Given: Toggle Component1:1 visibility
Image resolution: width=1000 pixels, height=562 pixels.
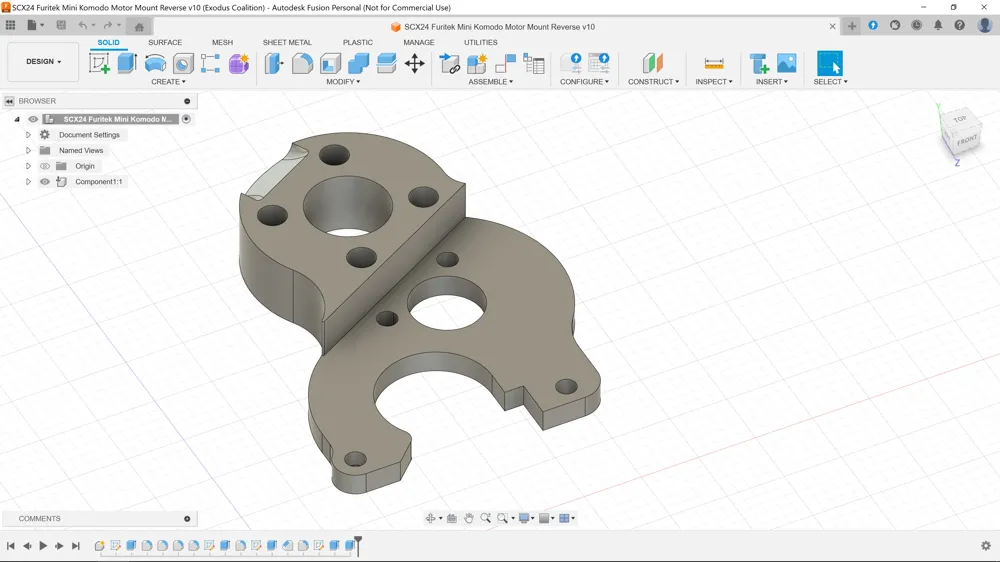Looking at the screenshot, I should pyautogui.click(x=45, y=182).
